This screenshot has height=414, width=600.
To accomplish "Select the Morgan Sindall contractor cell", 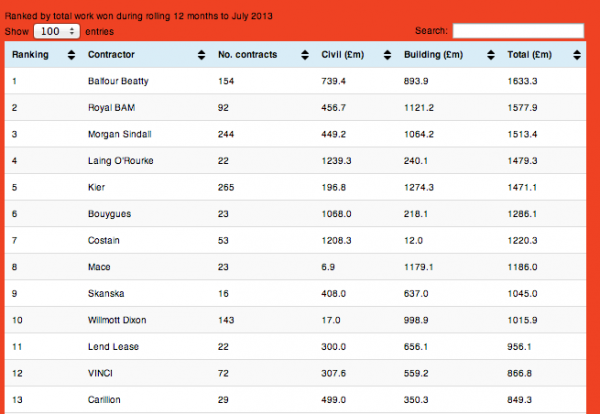I will (120, 134).
